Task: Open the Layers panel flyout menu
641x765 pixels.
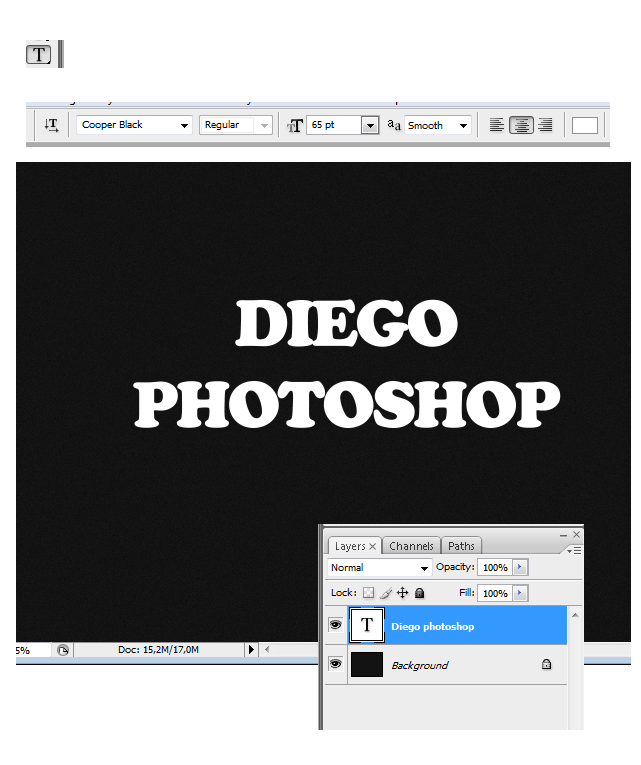Action: click(574, 550)
